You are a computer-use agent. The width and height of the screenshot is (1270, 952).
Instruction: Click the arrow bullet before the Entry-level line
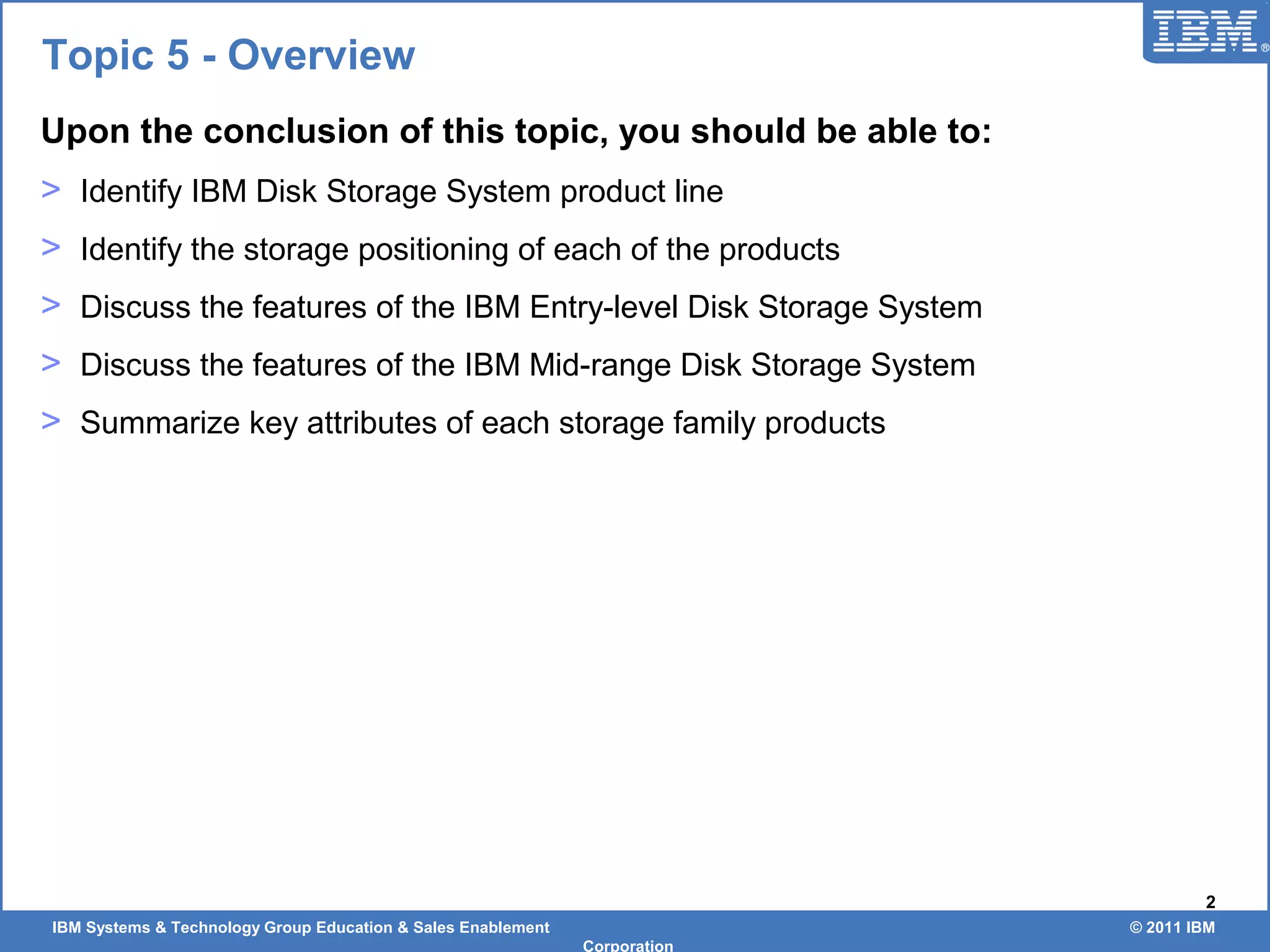(x=51, y=305)
